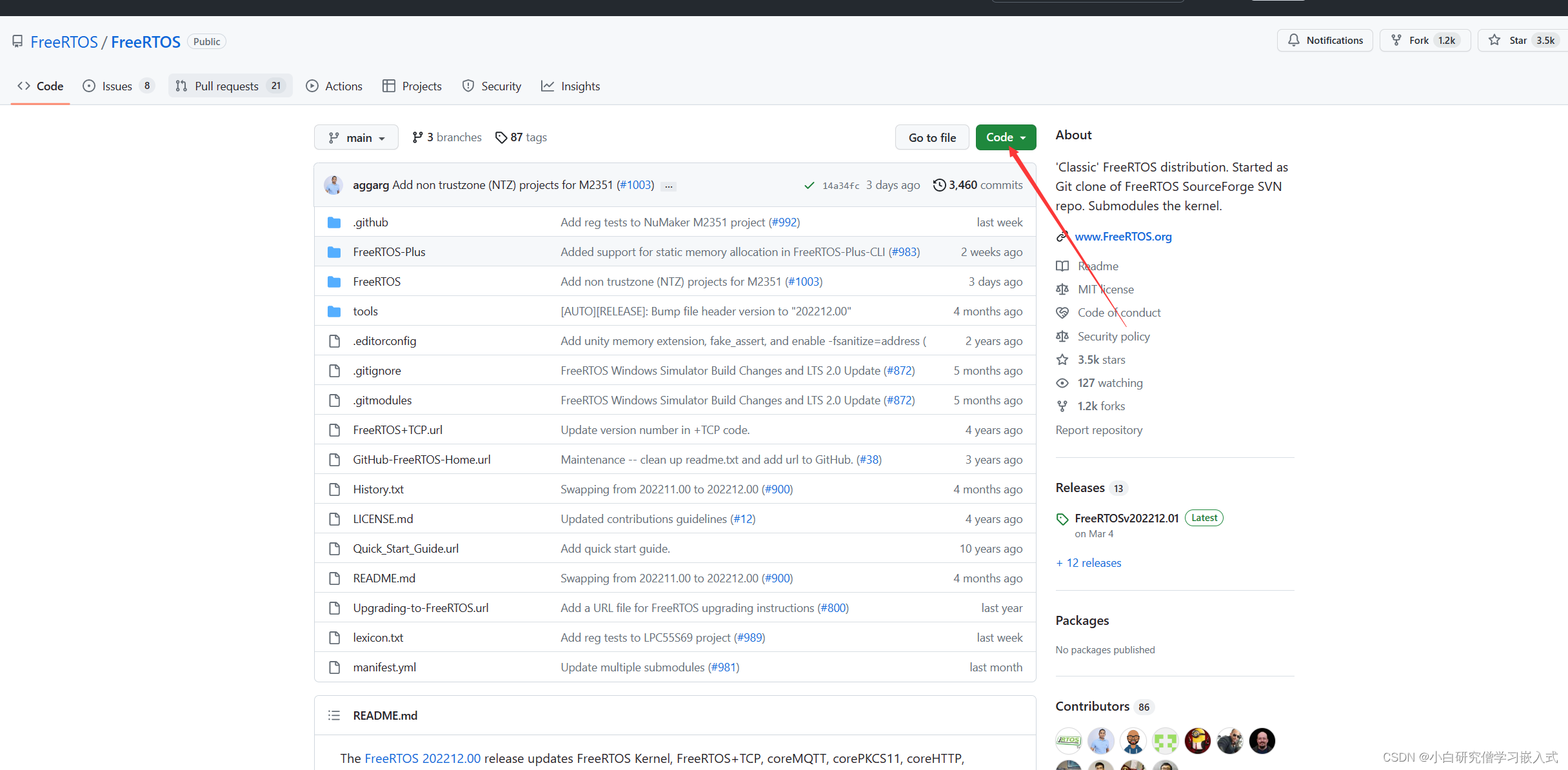Expand commit message ellipsis button
Screen dimensions: 1568x770
click(669, 186)
